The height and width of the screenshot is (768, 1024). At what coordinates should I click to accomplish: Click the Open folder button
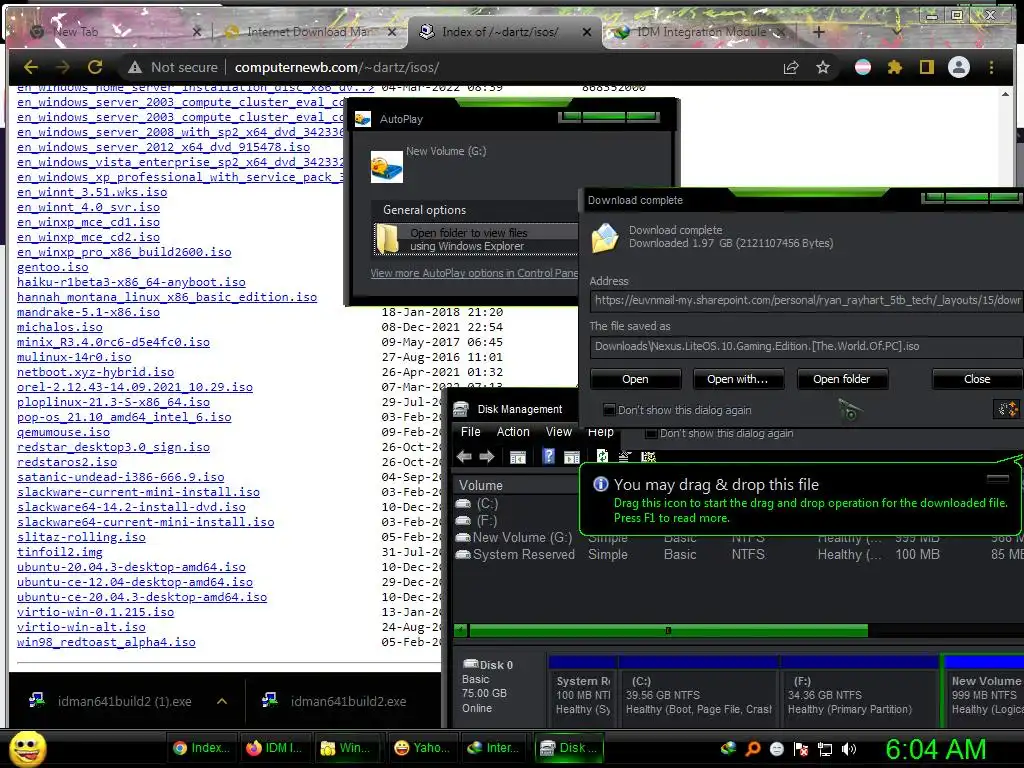841,379
